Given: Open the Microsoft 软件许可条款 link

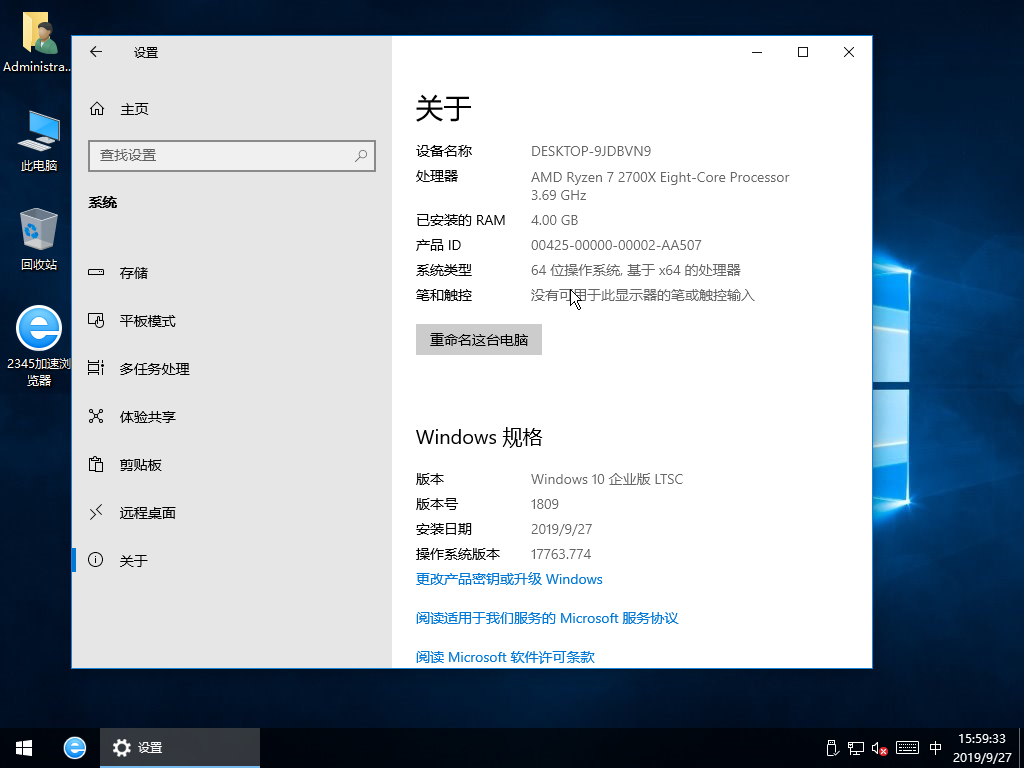Looking at the screenshot, I should (x=505, y=657).
